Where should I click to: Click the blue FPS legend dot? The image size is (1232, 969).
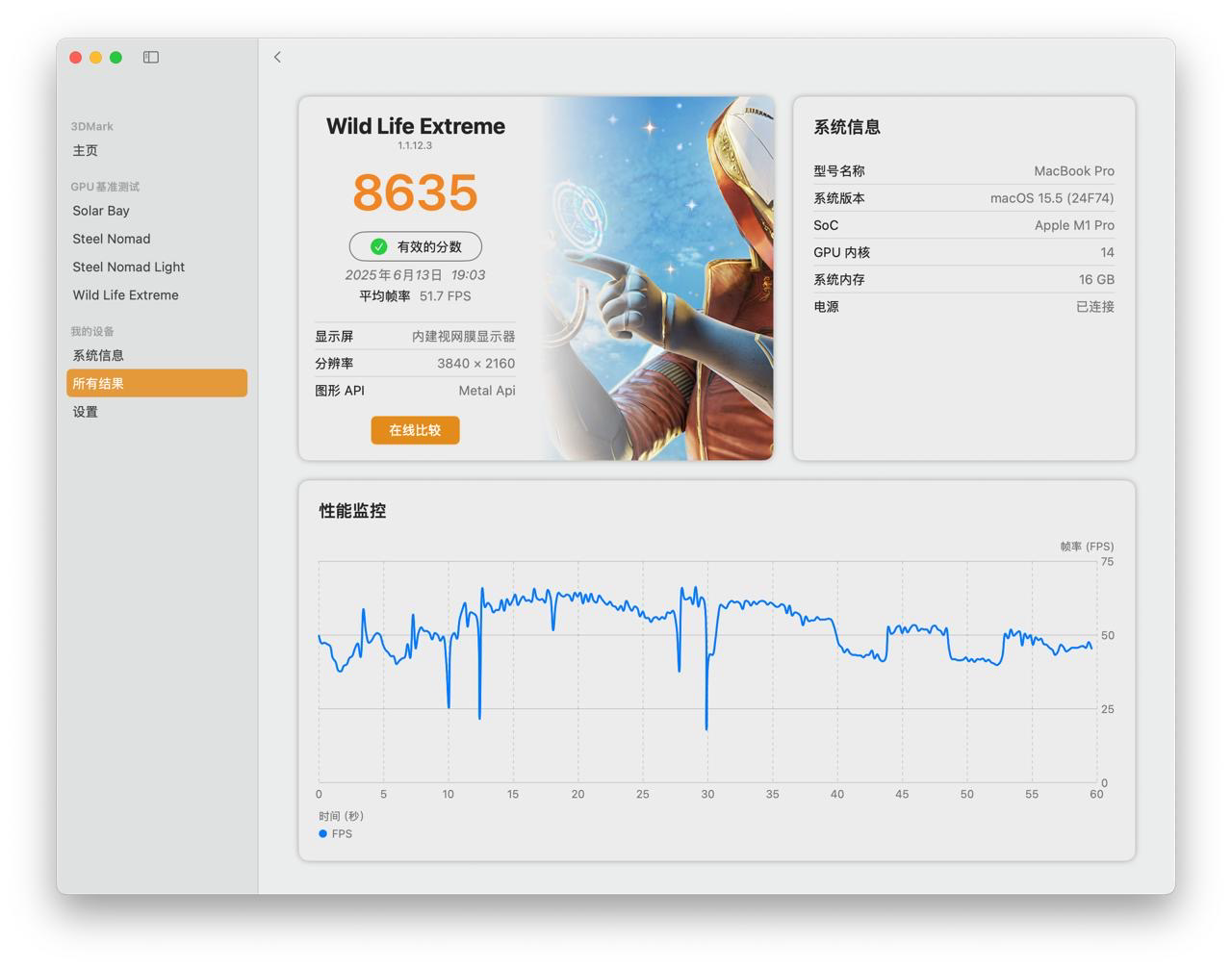322,833
